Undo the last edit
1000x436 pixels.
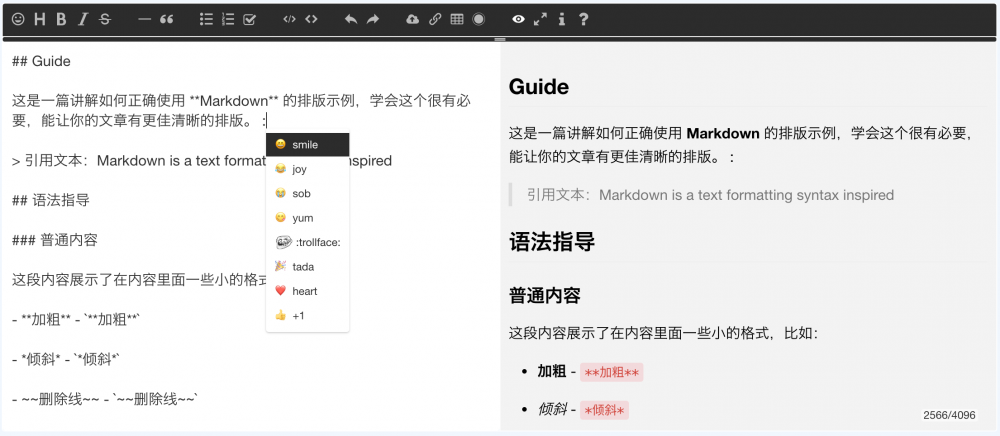(351, 19)
